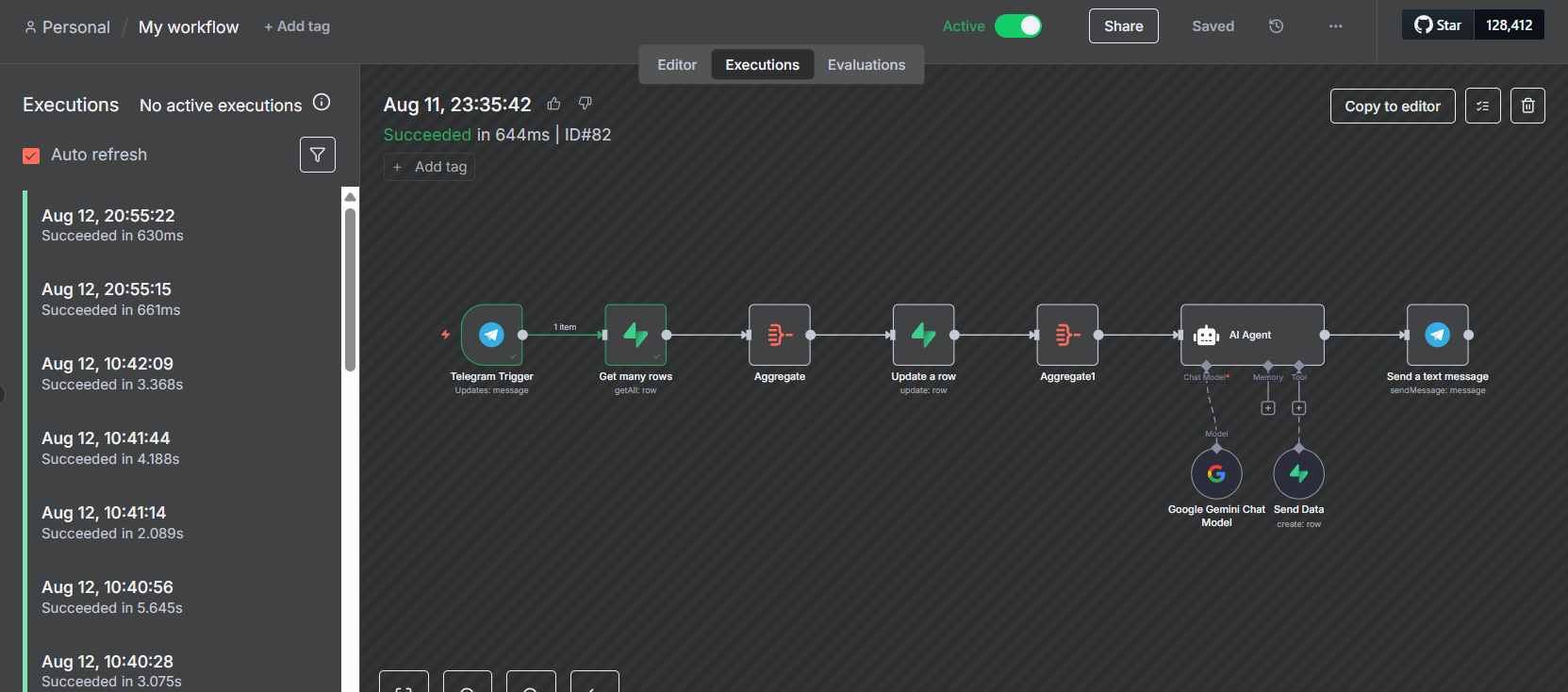1568x692 pixels.
Task: Give the execution a thumbs up
Action: (x=554, y=104)
